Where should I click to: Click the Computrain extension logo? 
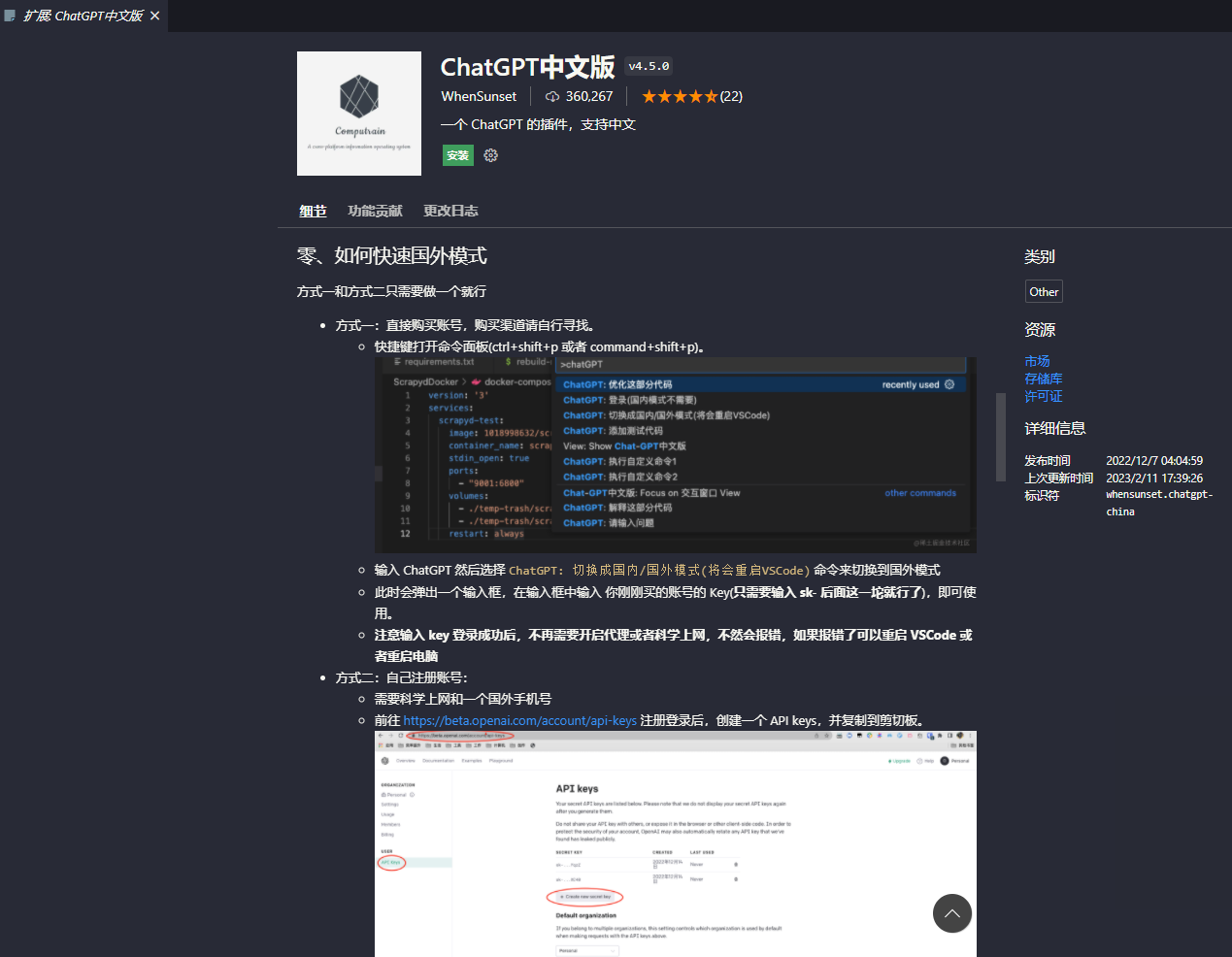click(x=359, y=114)
